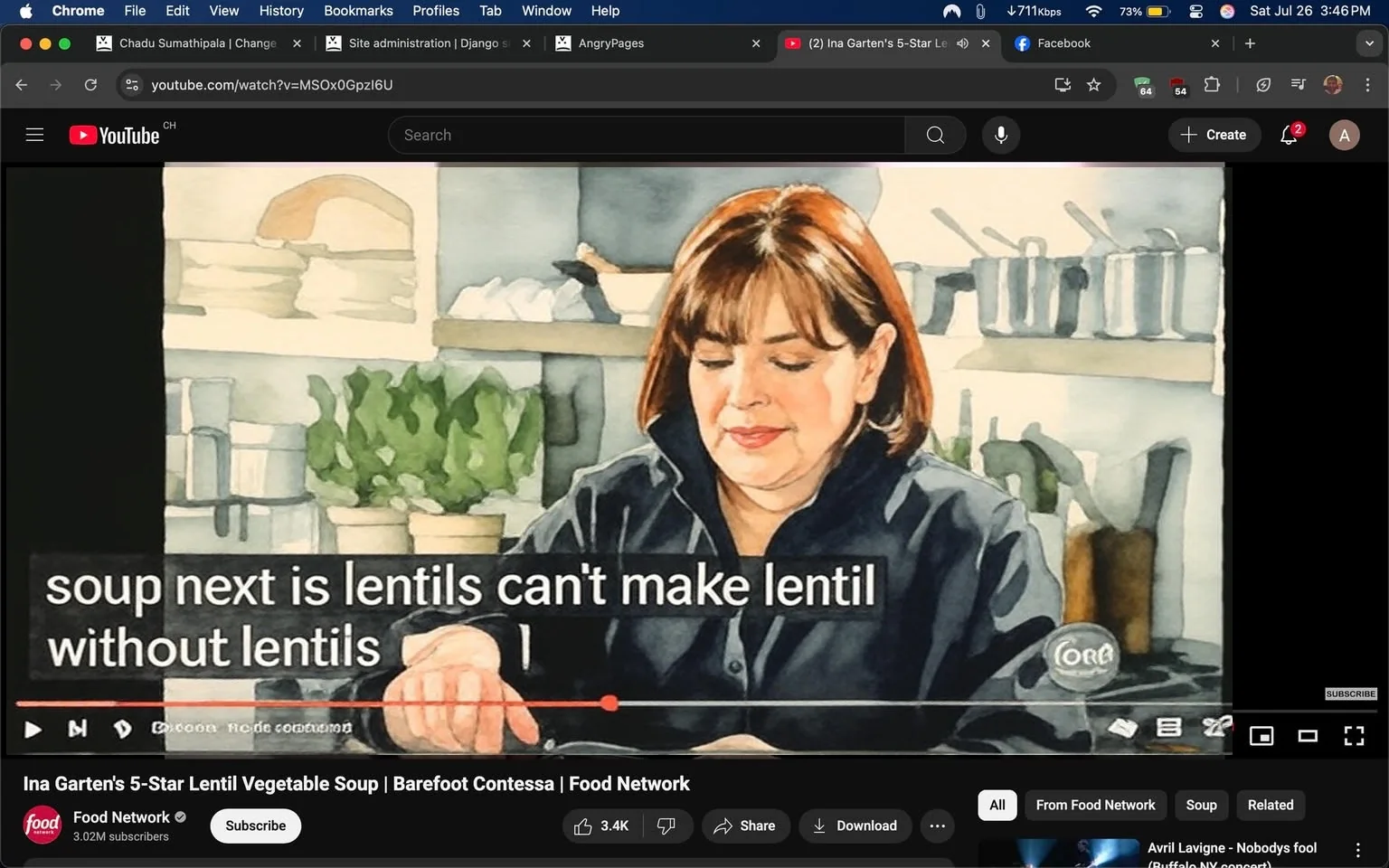Screen dimensions: 1389x868
Task: Reload the current page
Action: pyautogui.click(x=90, y=84)
